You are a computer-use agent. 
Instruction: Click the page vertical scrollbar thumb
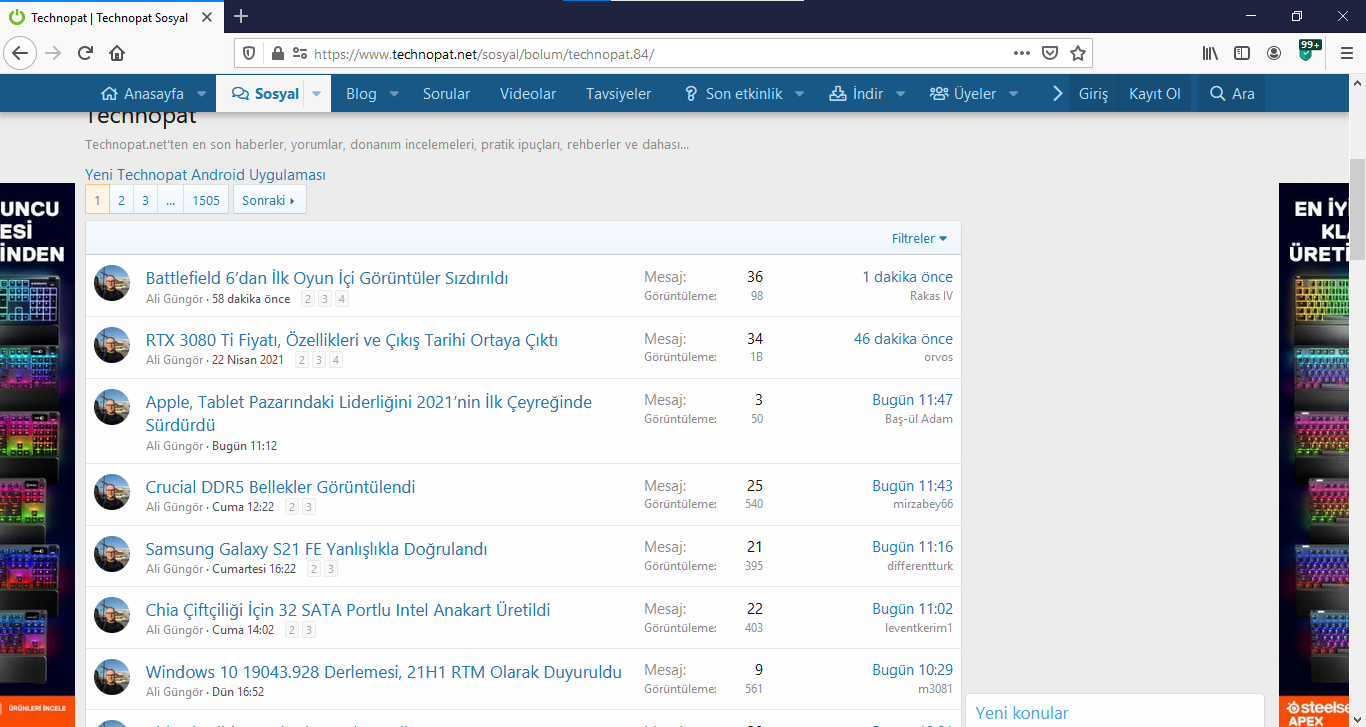coord(1357,210)
